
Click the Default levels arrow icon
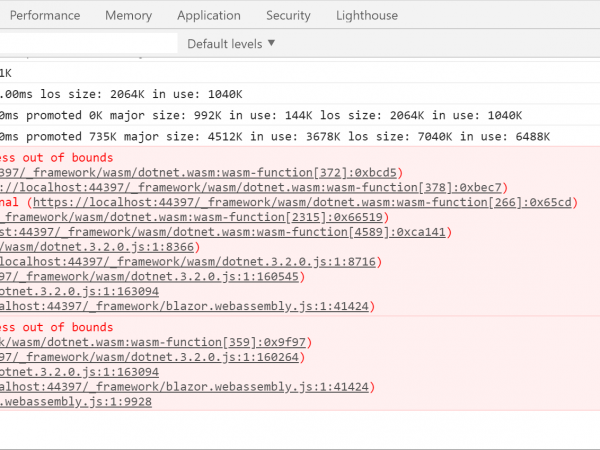coord(271,43)
